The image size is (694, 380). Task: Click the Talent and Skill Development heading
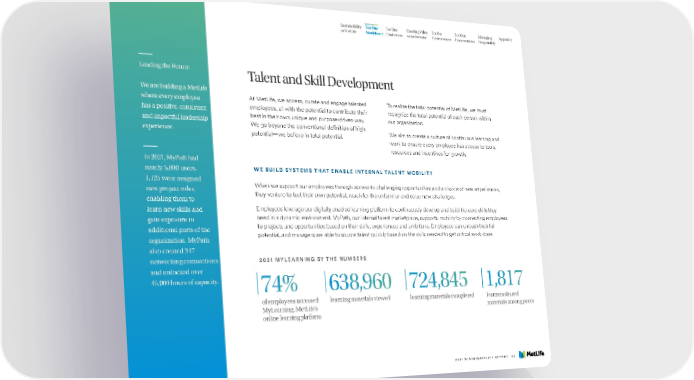320,80
